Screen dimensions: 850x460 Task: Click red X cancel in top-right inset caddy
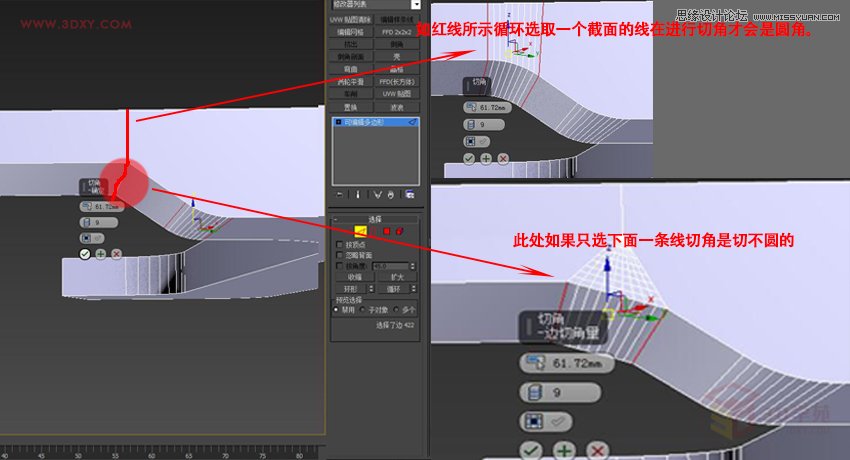tap(503, 159)
